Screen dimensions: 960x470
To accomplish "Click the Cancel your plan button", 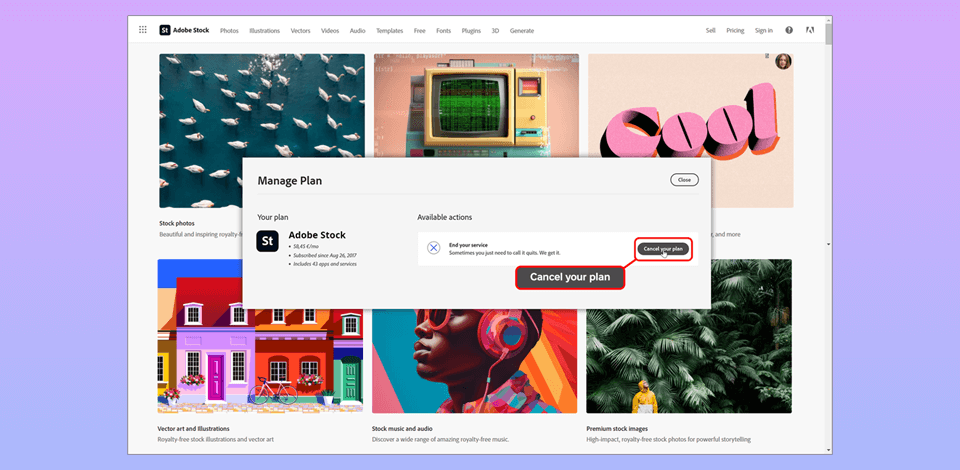I will click(663, 249).
